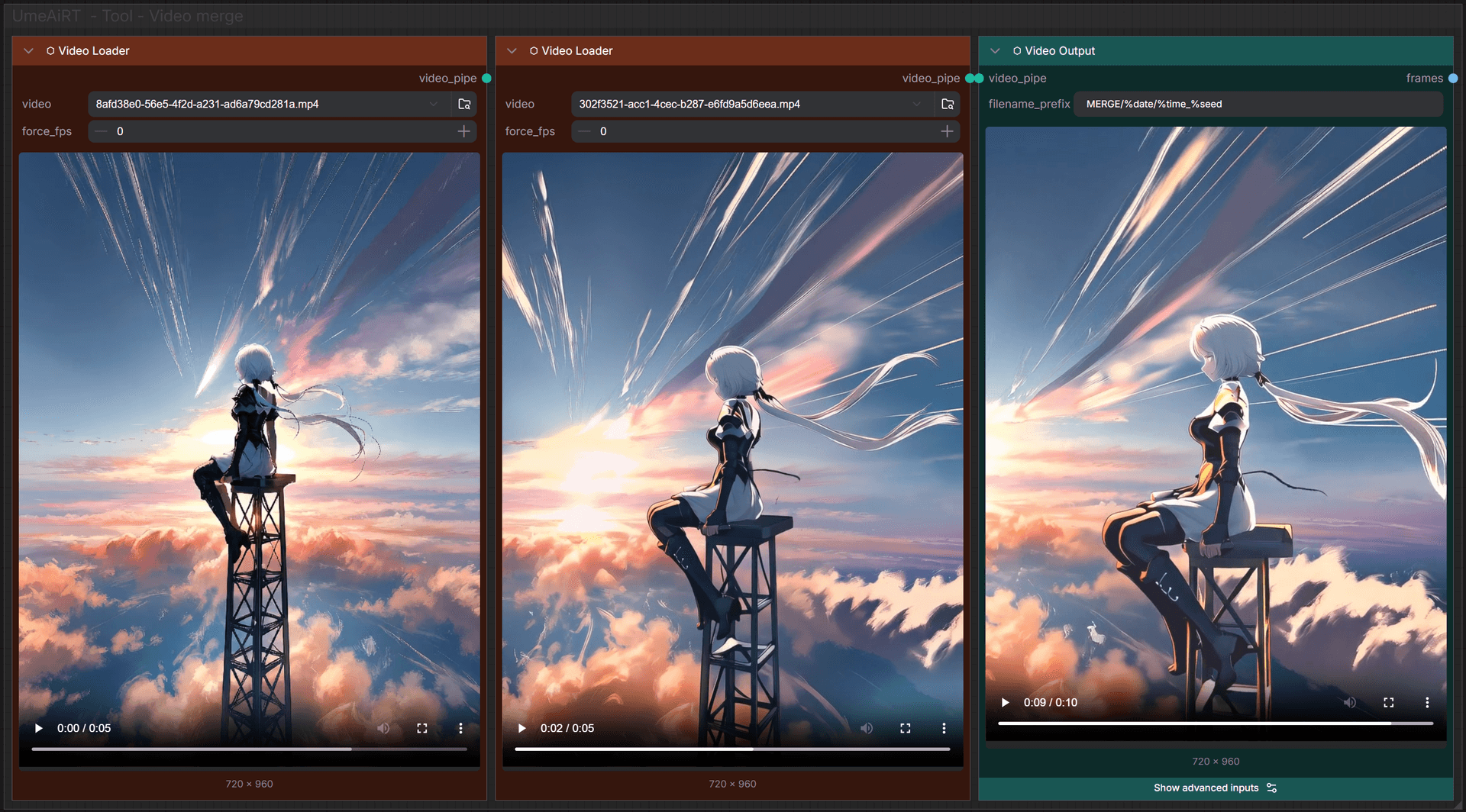Click the first Video Loader title
Image resolution: width=1466 pixels, height=812 pixels.
pos(94,50)
